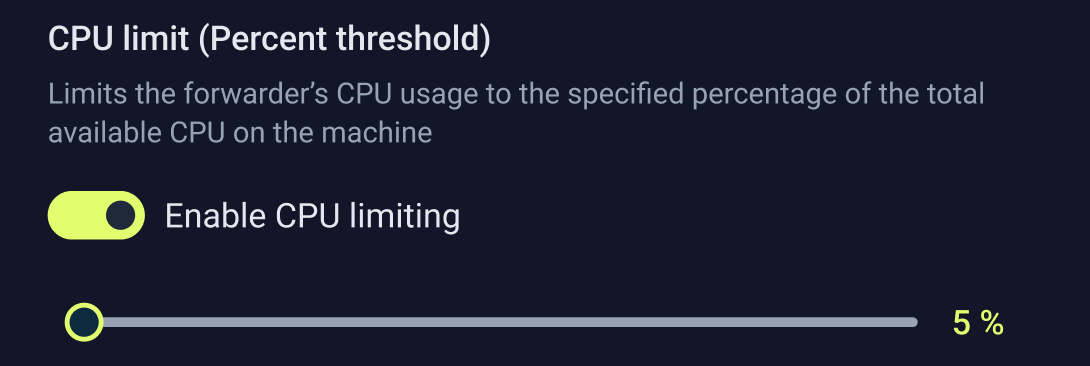Click the yellow left half of the toggle
This screenshot has height=366, width=1090.
[x=75, y=215]
